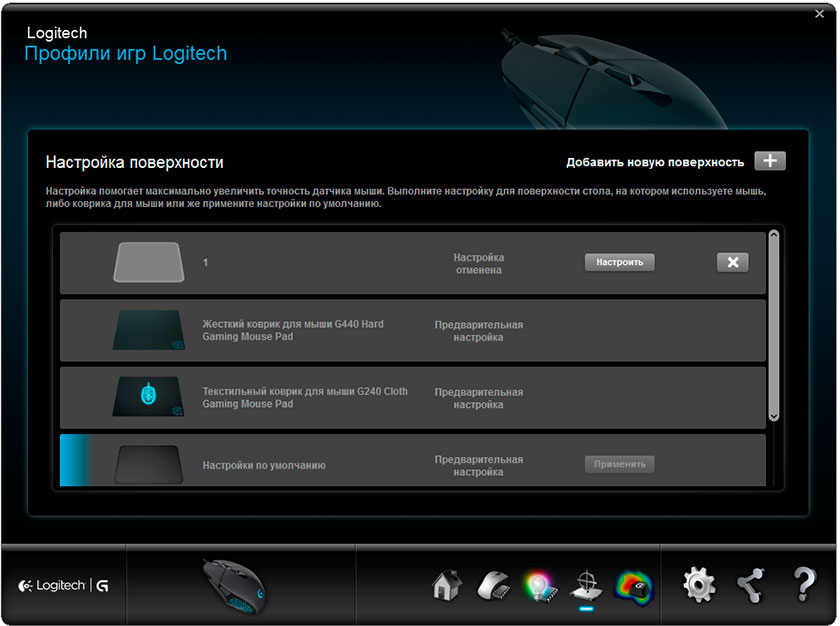
Task: Click the 'Профили игр Logitech' title
Action: (126, 54)
